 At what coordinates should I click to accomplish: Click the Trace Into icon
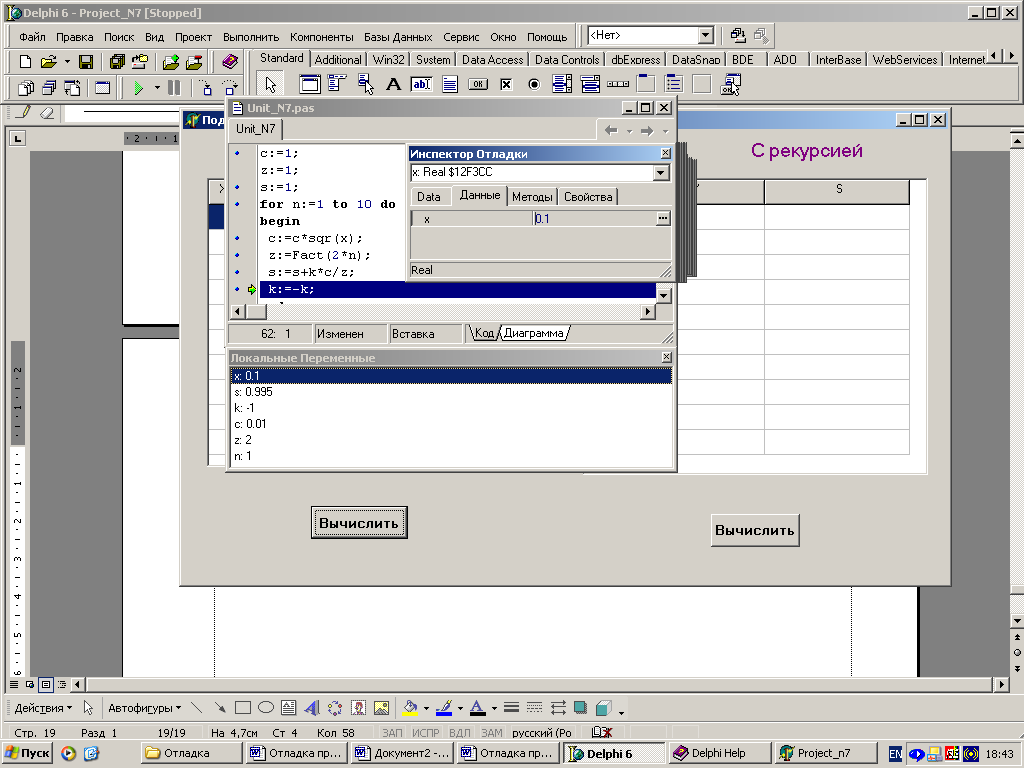pyautogui.click(x=206, y=88)
